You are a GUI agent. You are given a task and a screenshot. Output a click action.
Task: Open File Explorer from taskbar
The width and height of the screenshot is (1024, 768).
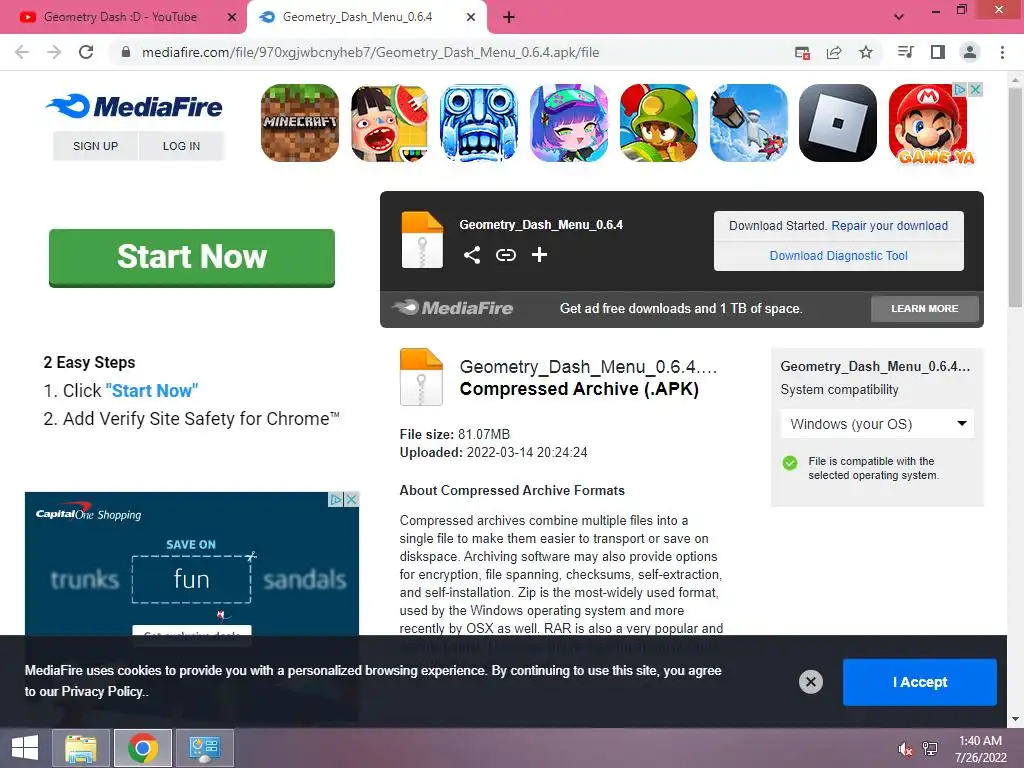80,748
